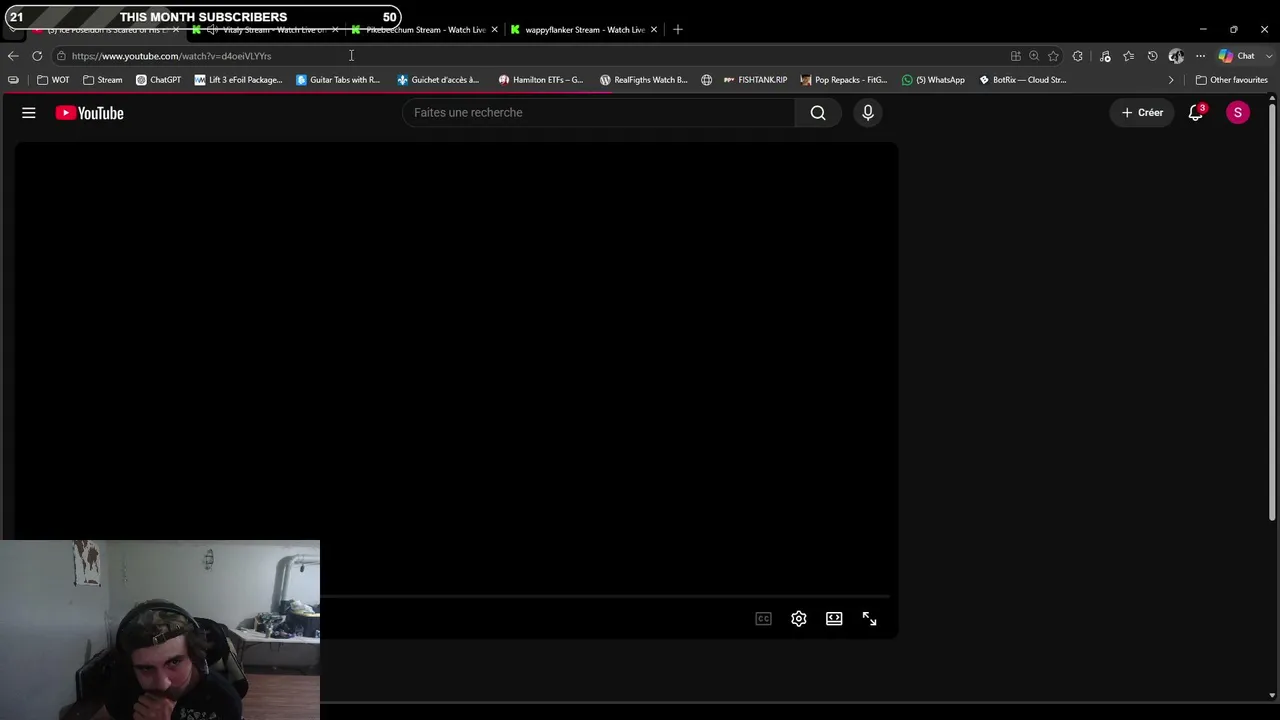Show more favourites bar overflow chevron

pyautogui.click(x=1171, y=80)
